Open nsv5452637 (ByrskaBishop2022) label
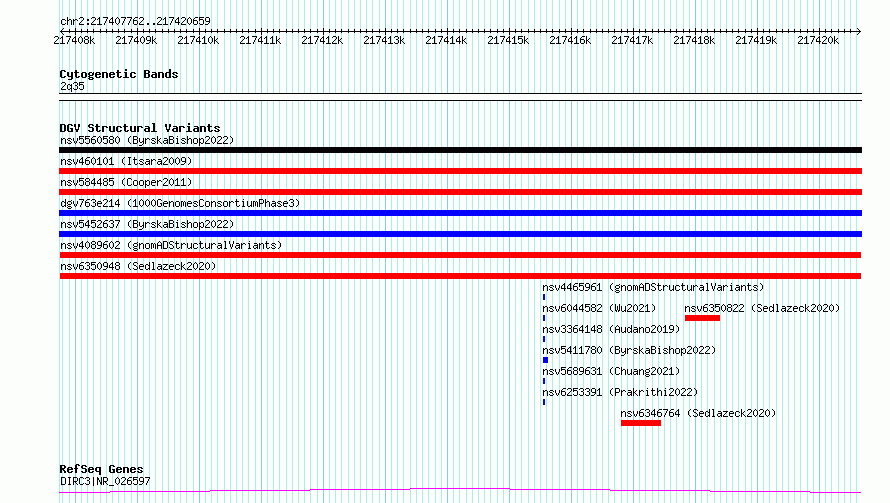The width and height of the screenshot is (890, 503). tap(147, 224)
